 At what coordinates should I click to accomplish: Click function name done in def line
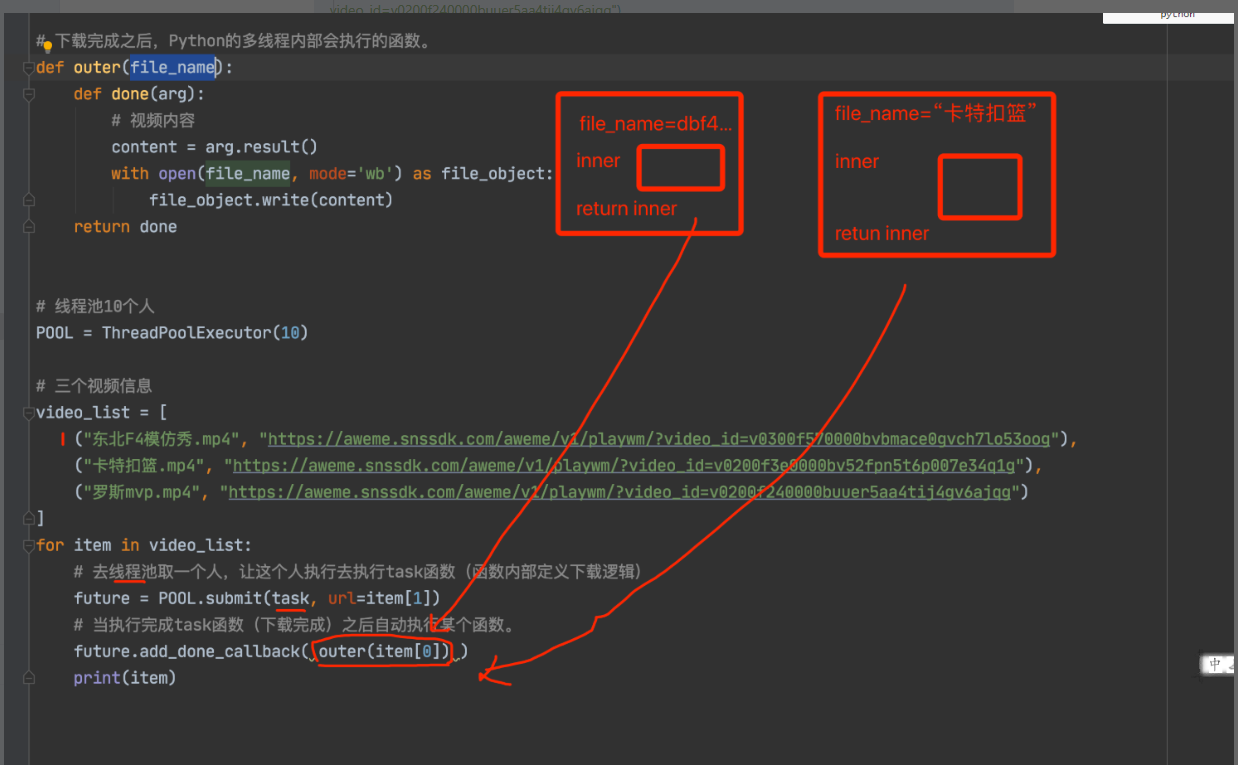(x=130, y=94)
